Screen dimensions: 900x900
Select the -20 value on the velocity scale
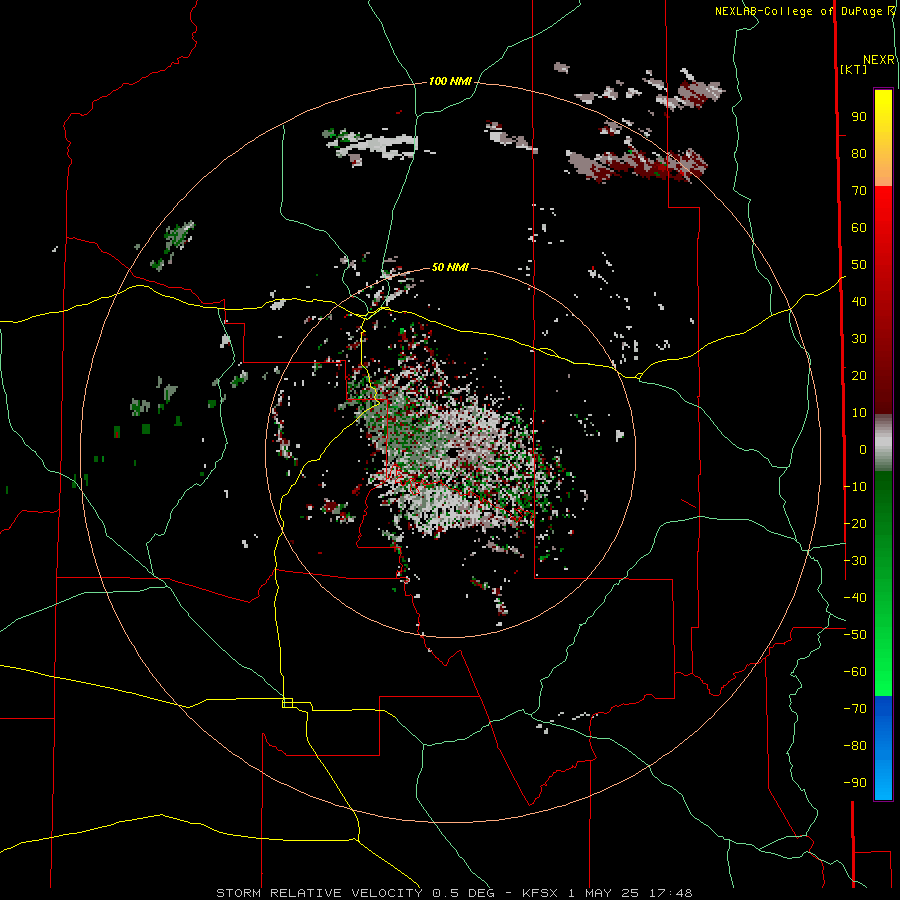(x=855, y=523)
